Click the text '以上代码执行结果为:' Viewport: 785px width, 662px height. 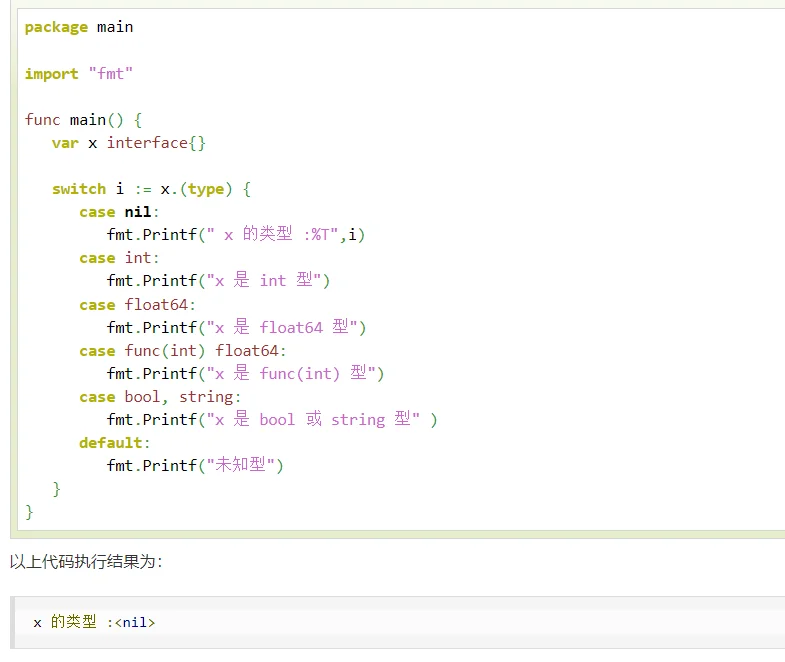point(86,562)
